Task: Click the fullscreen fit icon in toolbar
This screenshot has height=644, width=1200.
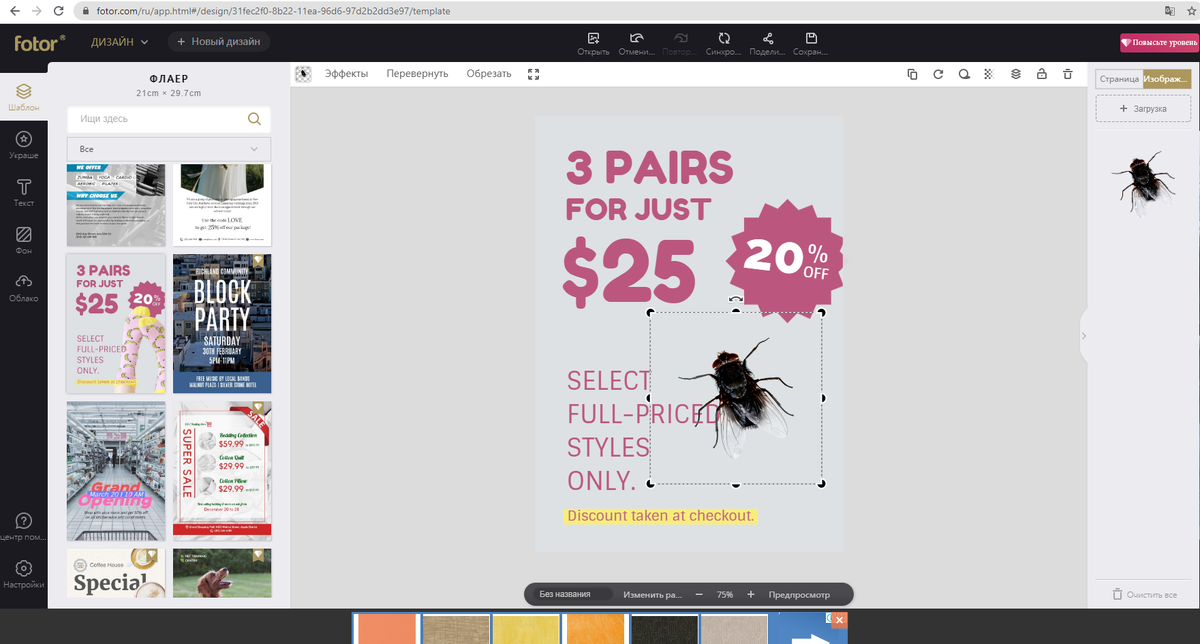Action: pos(533,74)
